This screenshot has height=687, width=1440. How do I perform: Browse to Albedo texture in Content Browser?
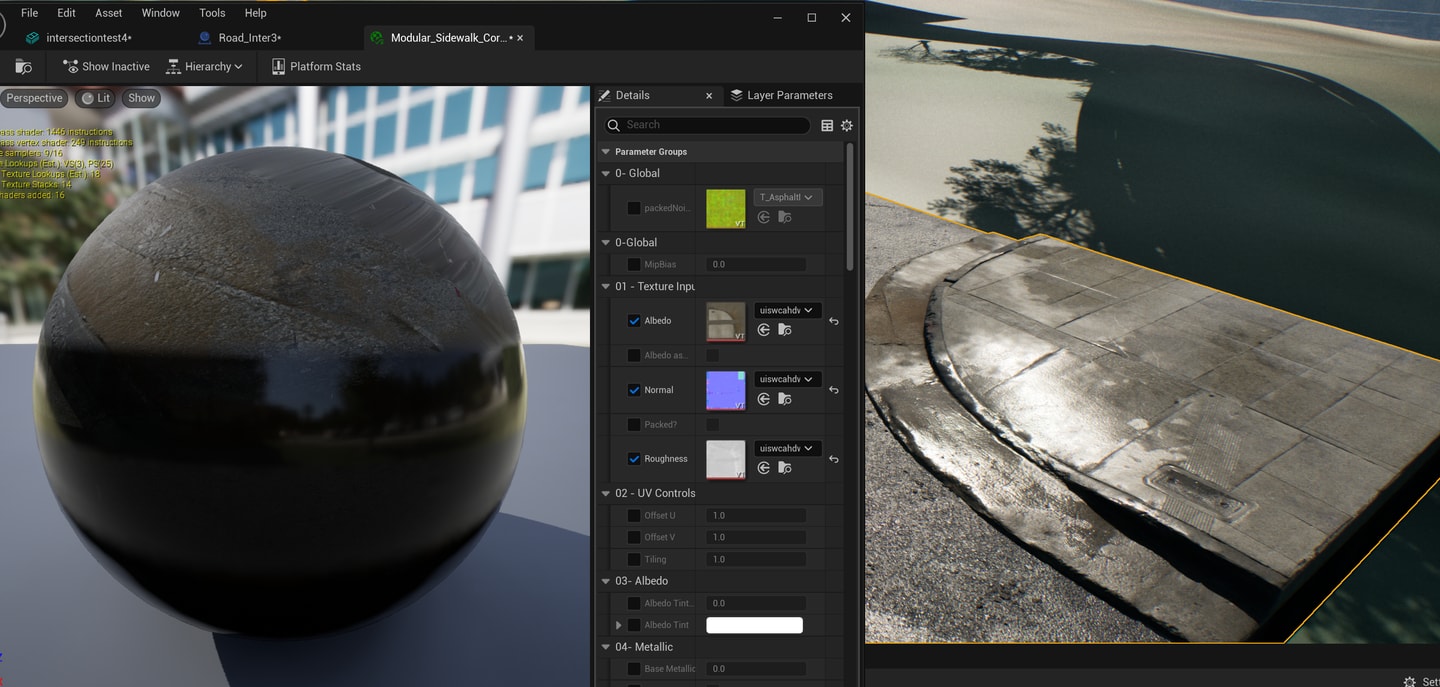tap(785, 330)
